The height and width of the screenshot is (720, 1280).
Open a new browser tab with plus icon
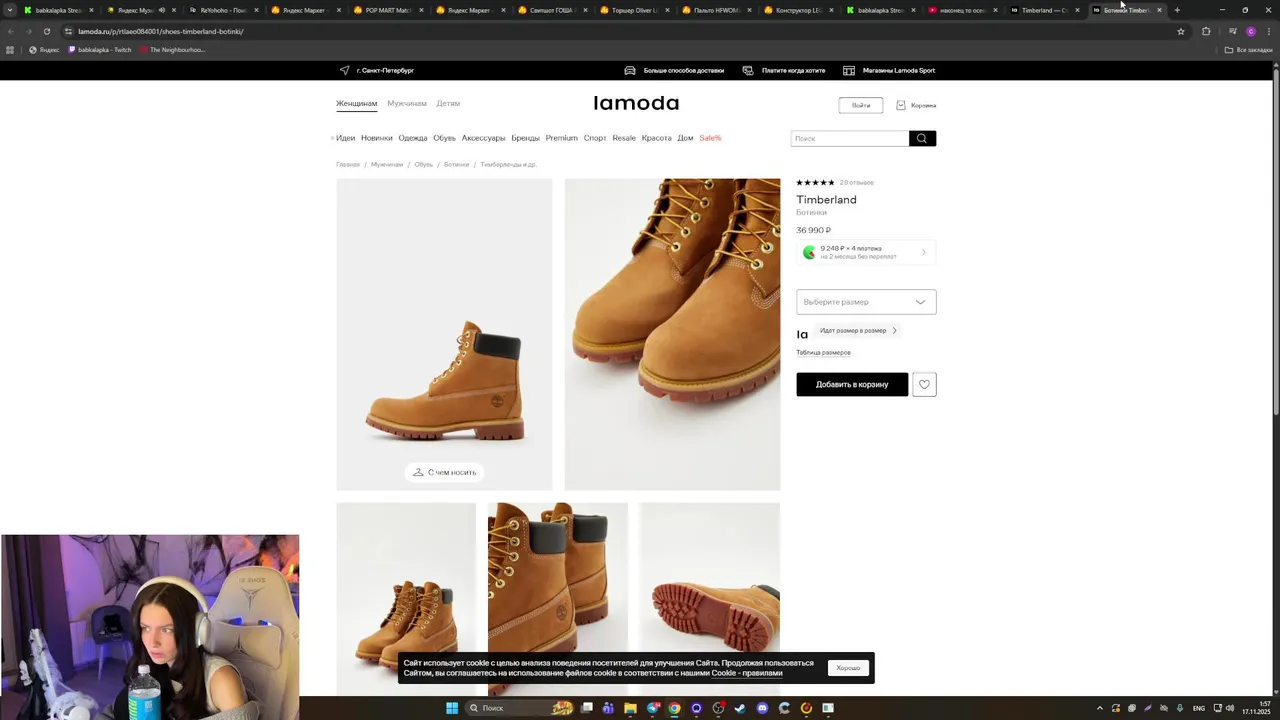[x=1177, y=10]
